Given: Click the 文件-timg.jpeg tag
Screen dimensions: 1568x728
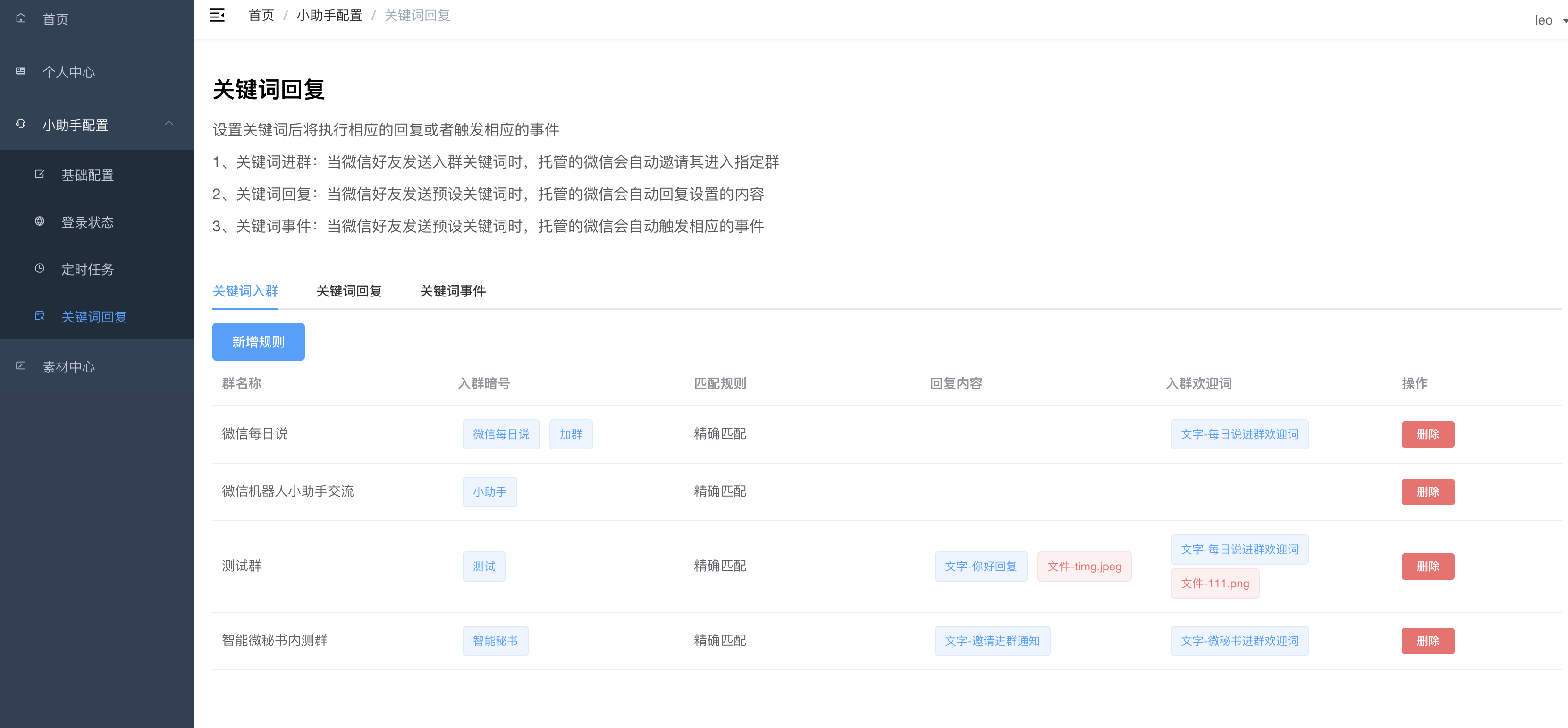Looking at the screenshot, I should coord(1083,566).
